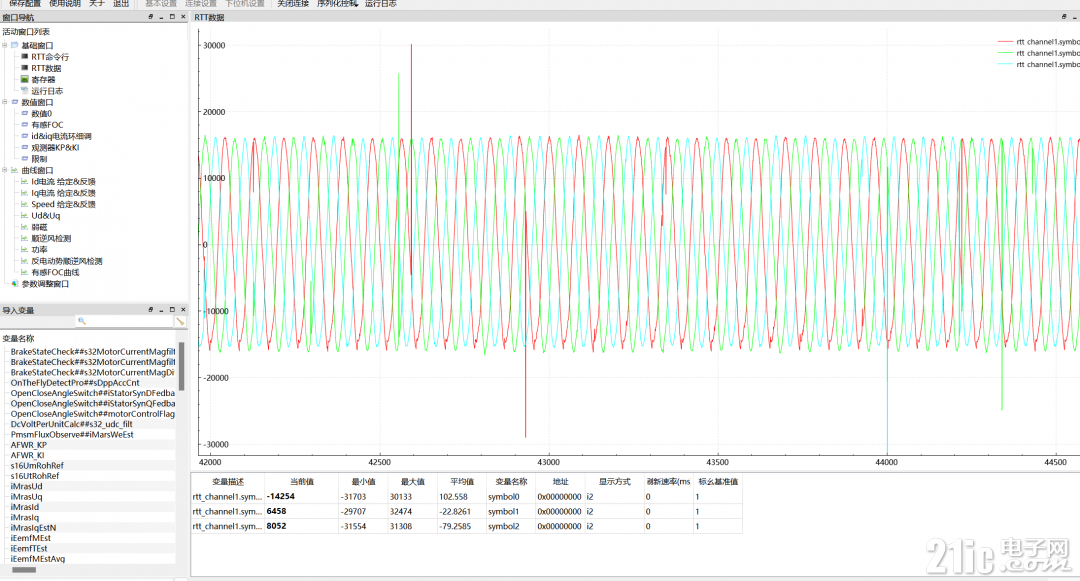Open the 寄存器 register window entry

pos(43,80)
